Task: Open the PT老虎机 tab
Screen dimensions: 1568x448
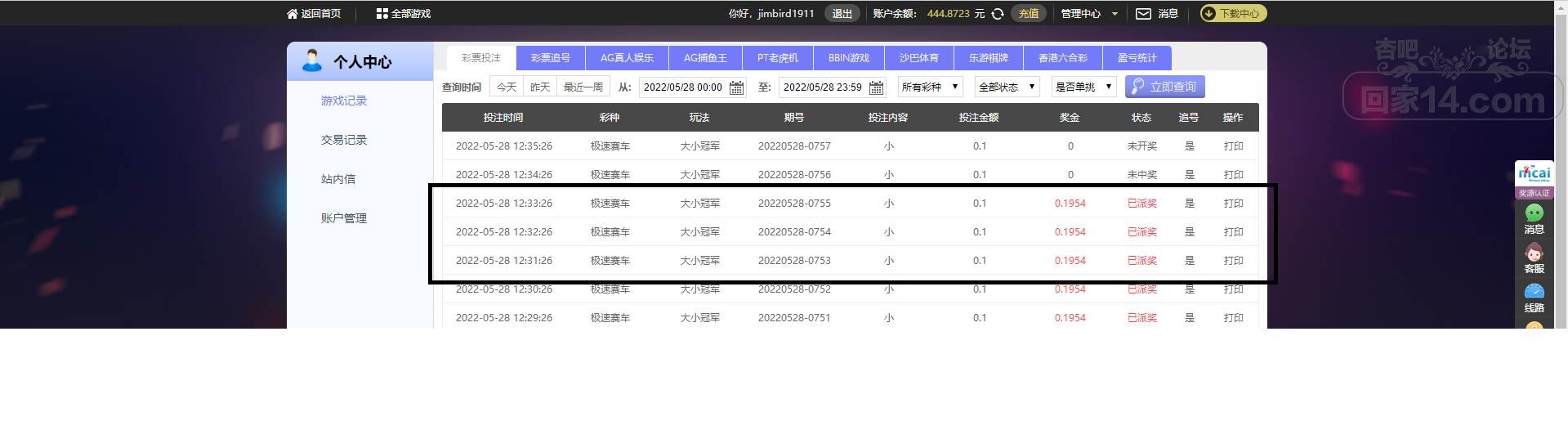Action: [x=778, y=58]
